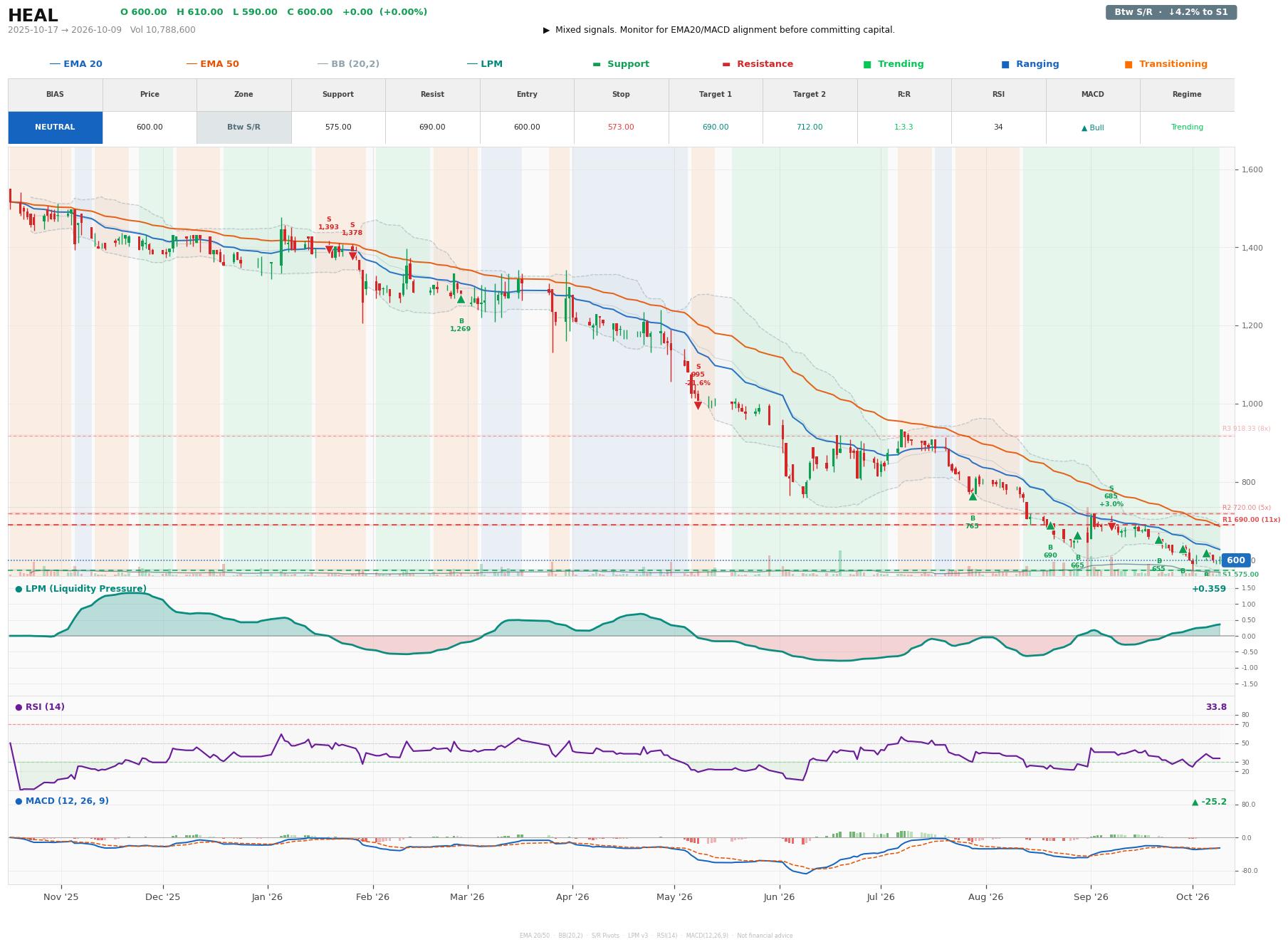Click the HEAL ticker symbol
Image resolution: width=1288 pixels, height=947 pixels.
click(33, 16)
